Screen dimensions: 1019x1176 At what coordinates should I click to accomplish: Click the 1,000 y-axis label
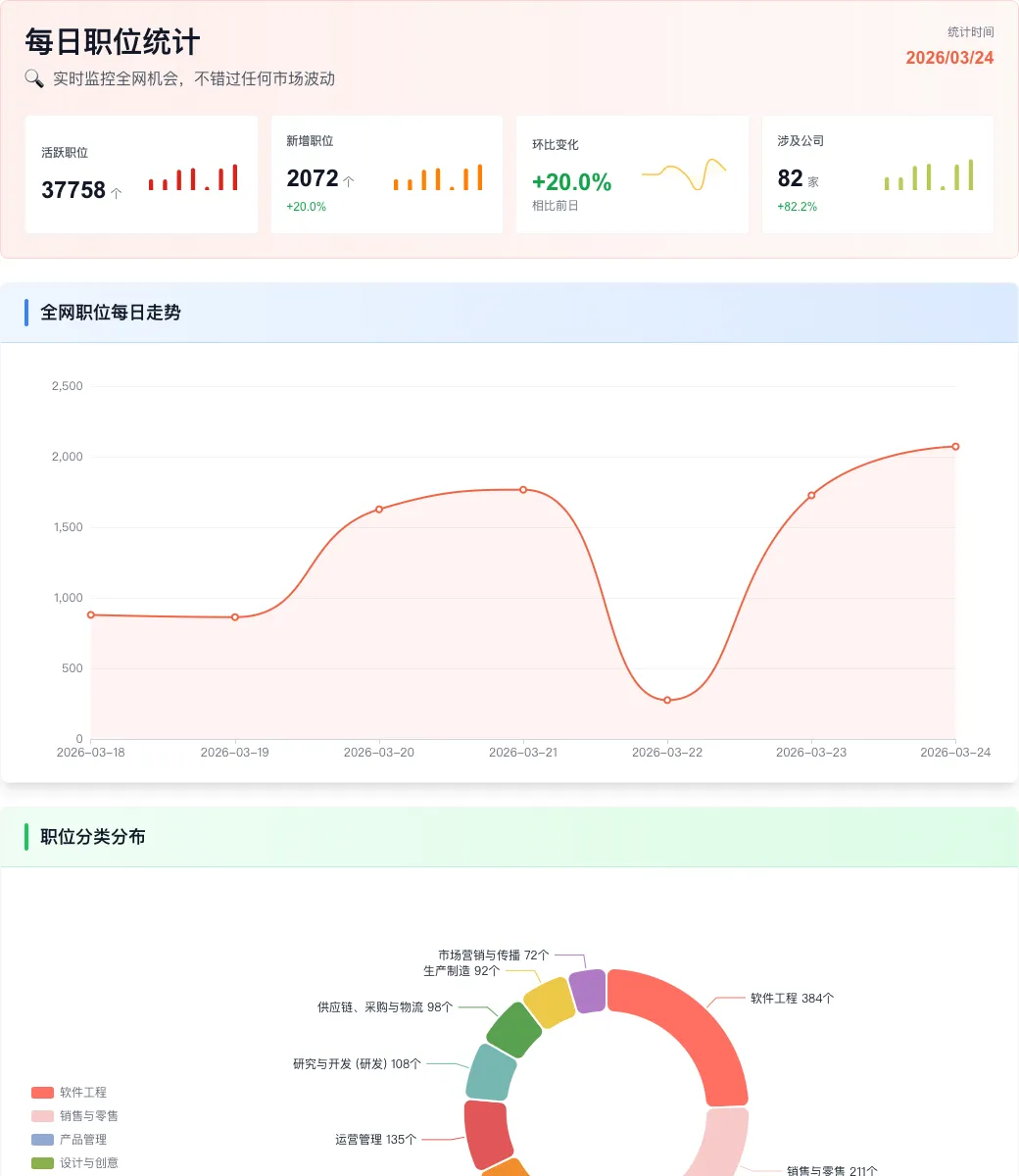coord(68,598)
